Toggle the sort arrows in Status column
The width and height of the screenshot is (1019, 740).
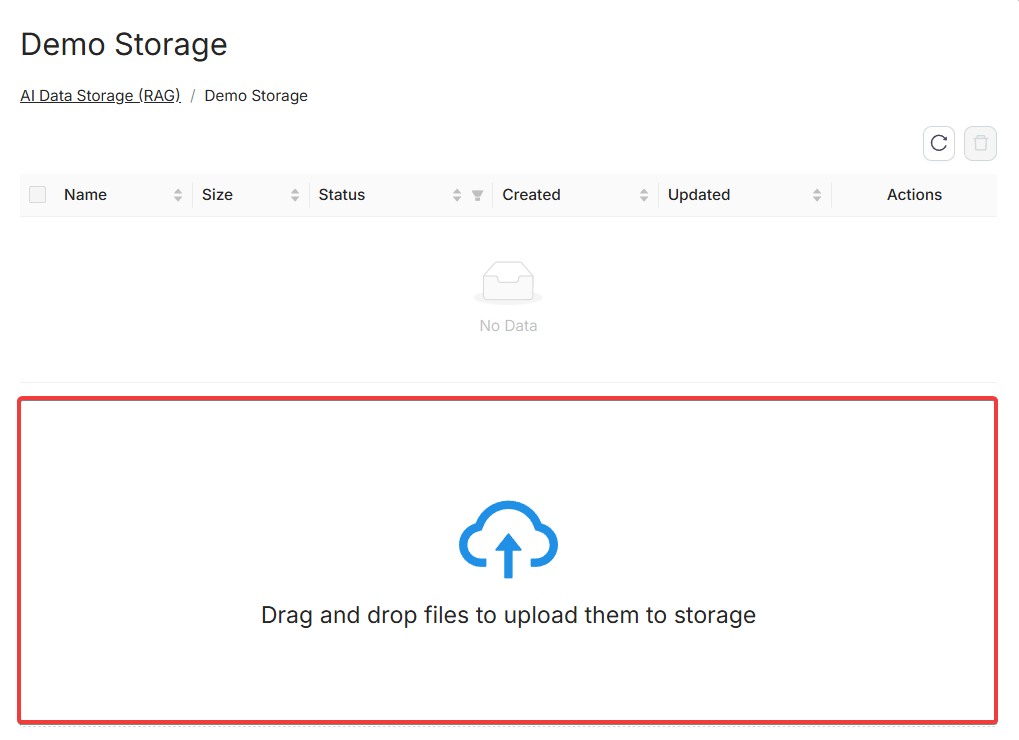click(457, 196)
